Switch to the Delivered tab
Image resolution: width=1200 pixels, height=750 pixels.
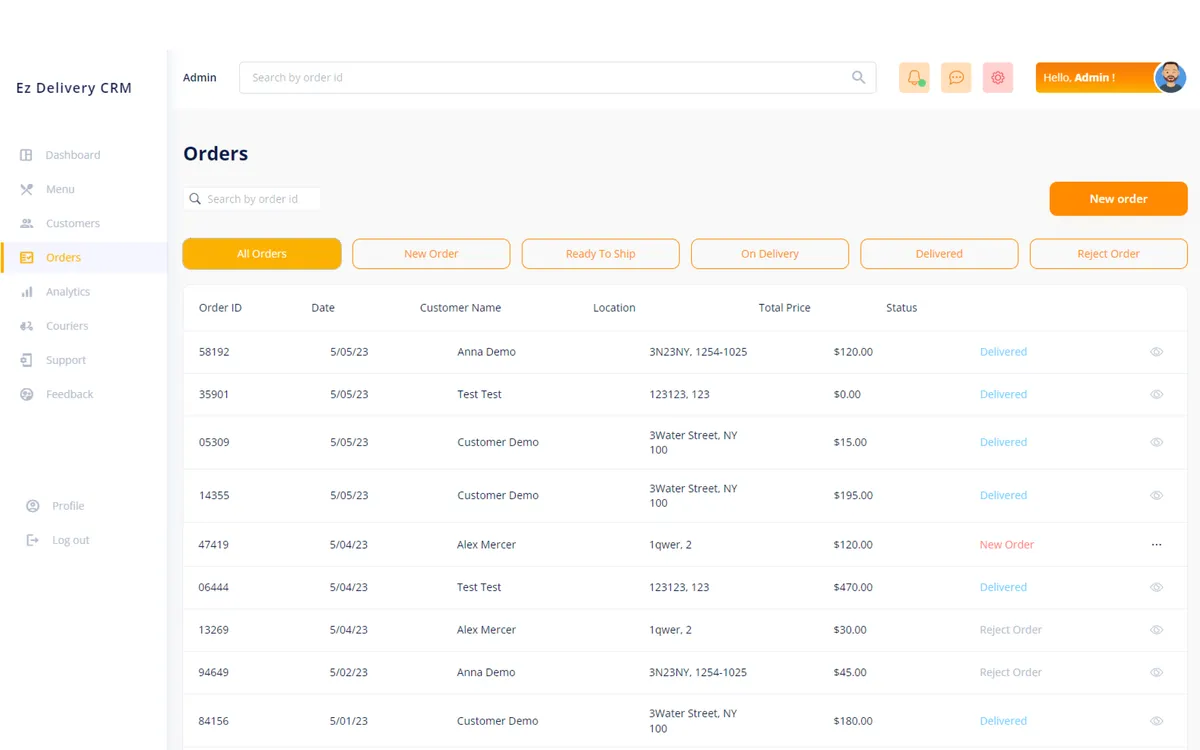click(x=939, y=254)
